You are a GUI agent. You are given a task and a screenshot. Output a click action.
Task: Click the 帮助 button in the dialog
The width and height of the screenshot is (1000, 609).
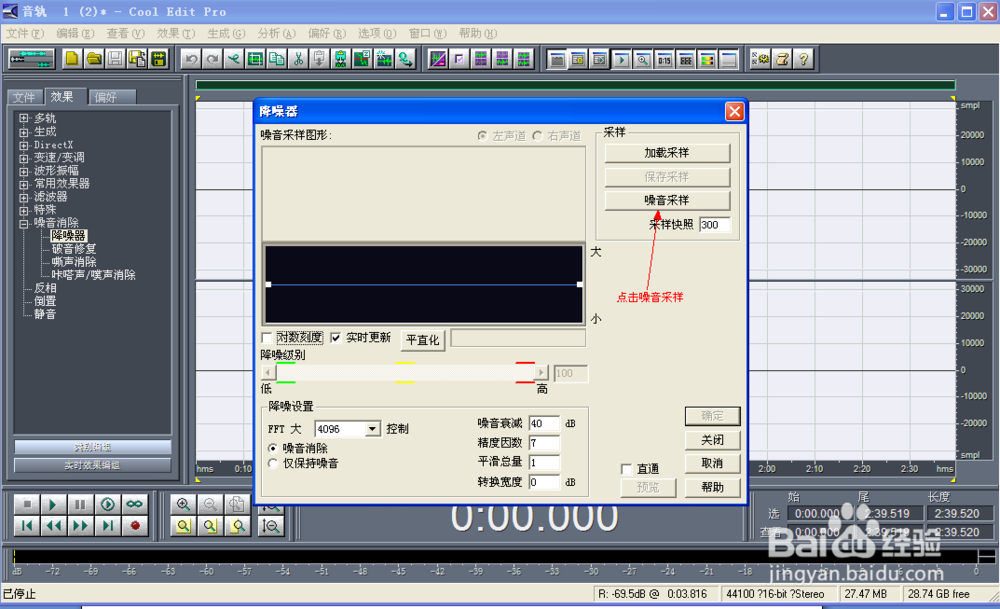click(712, 487)
